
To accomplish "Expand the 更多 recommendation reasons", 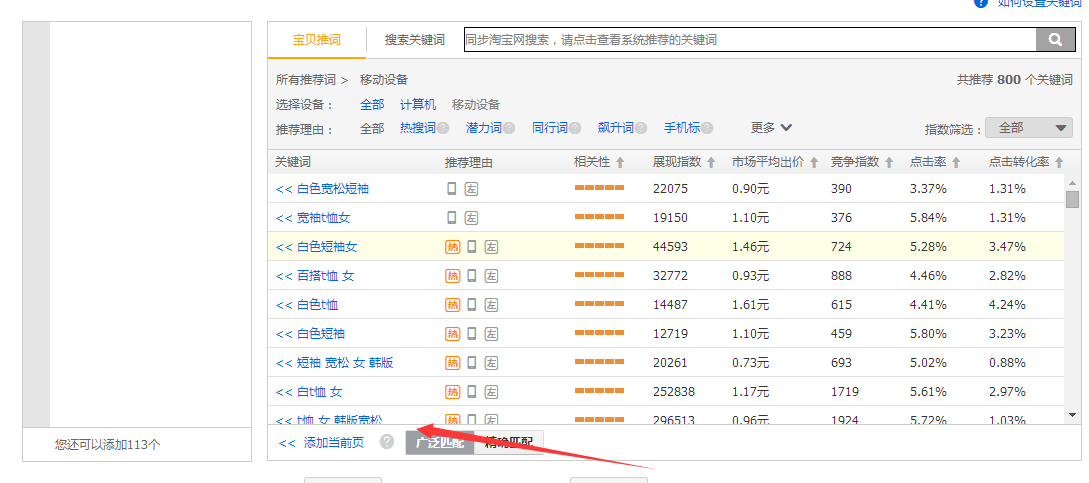I will [x=771, y=128].
